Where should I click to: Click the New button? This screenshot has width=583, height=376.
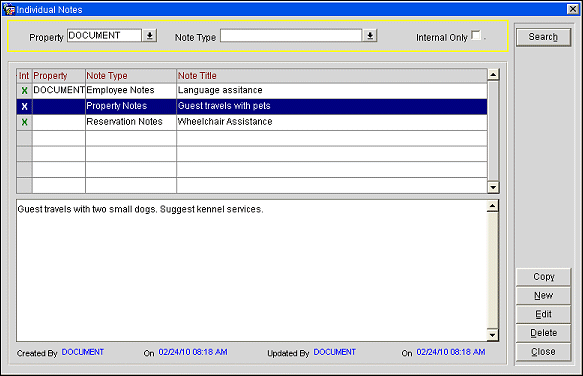click(543, 296)
